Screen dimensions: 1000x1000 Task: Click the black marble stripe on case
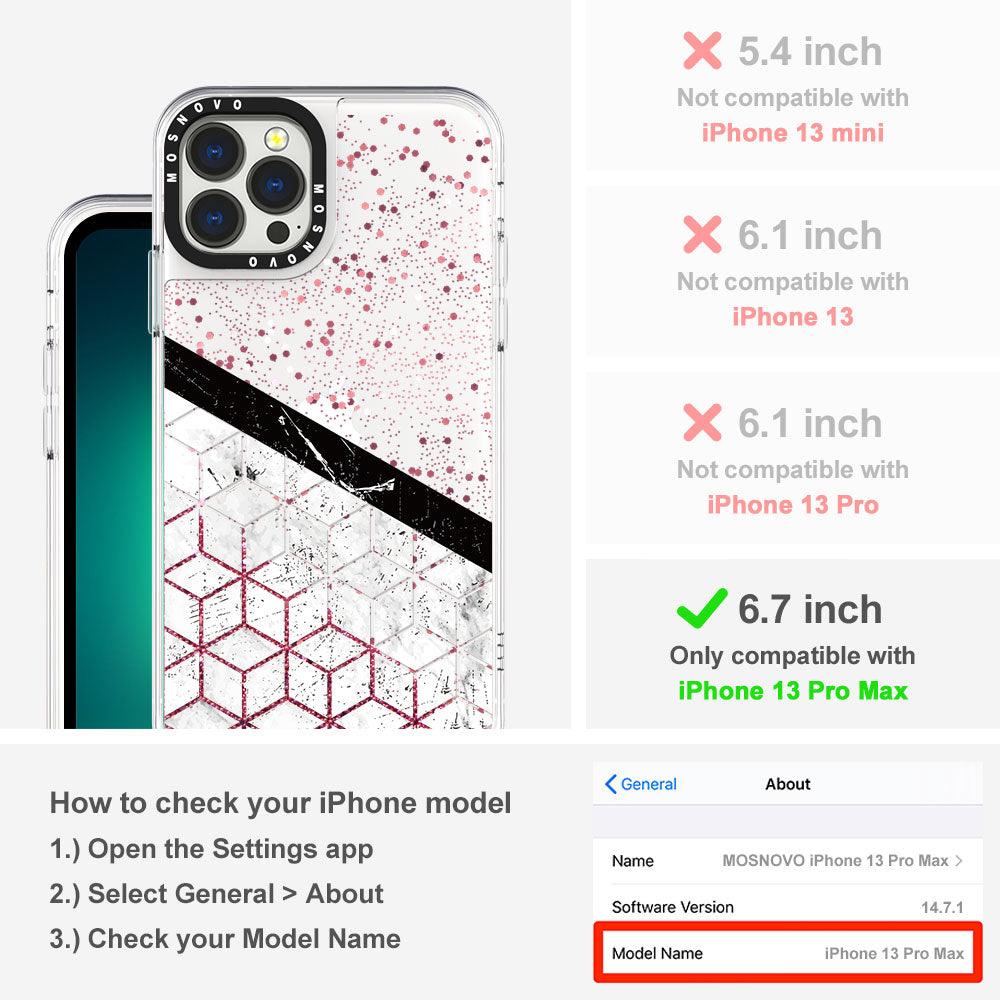tap(328, 453)
